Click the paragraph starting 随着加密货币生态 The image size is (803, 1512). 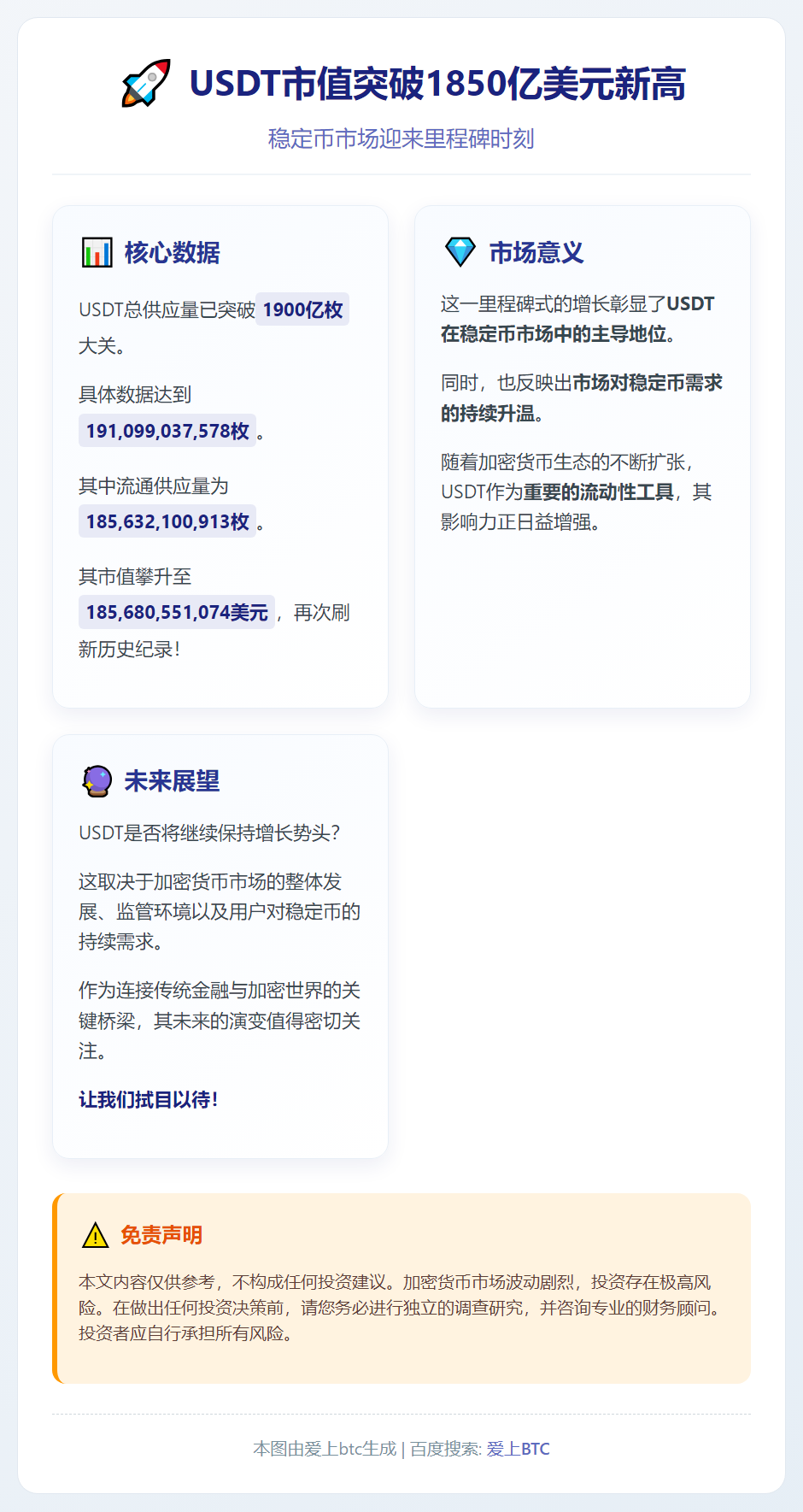point(577,492)
